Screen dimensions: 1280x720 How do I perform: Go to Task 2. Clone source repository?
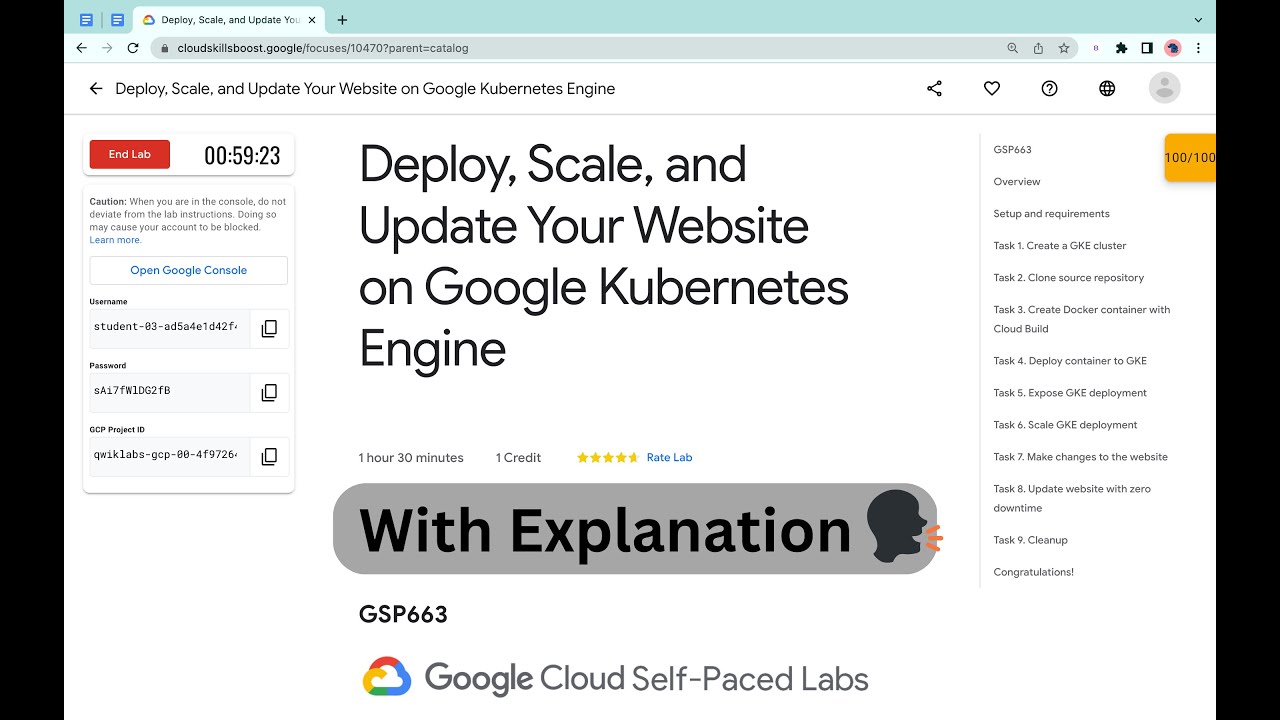1069,278
